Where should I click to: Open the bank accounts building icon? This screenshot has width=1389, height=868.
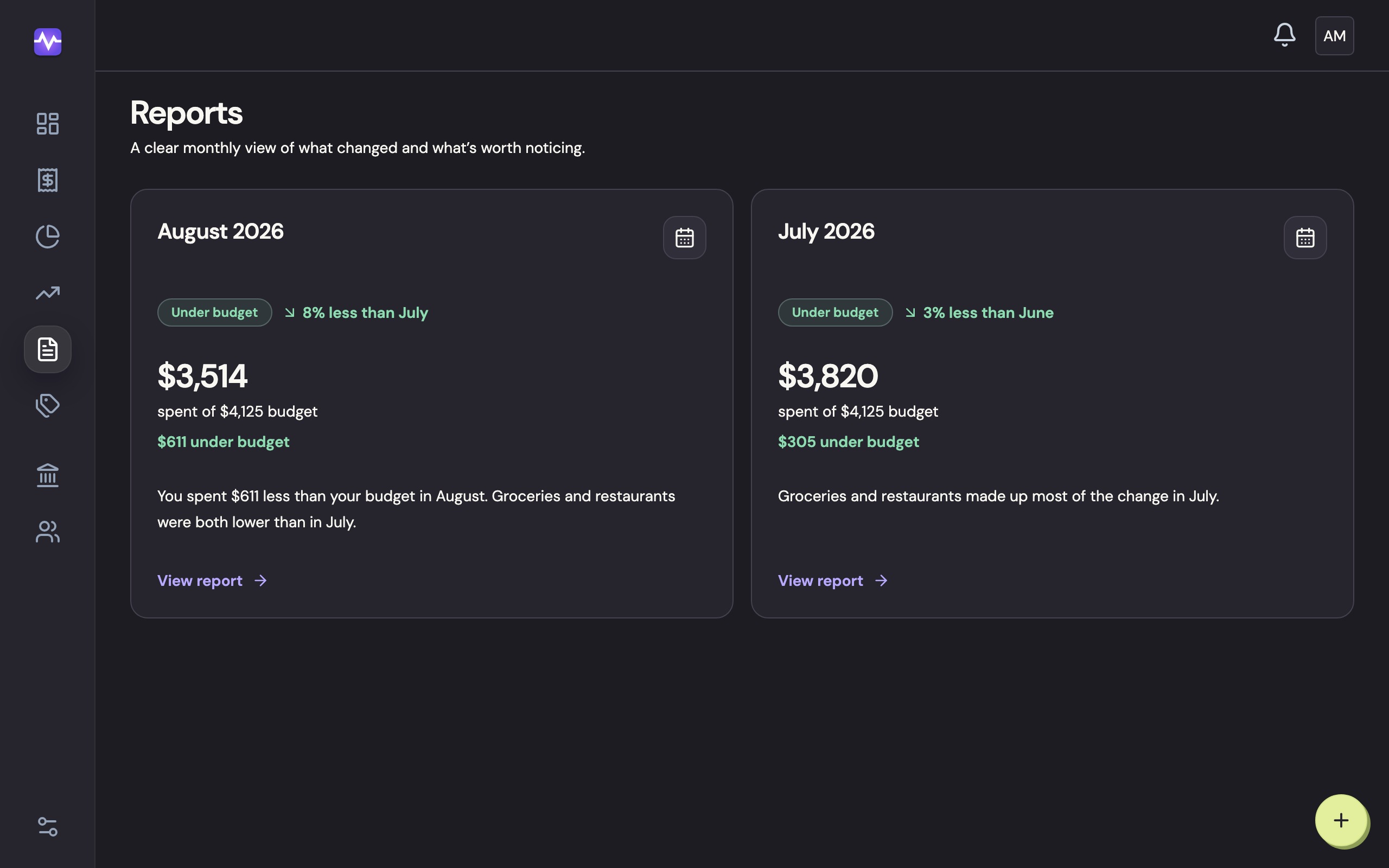(48, 475)
